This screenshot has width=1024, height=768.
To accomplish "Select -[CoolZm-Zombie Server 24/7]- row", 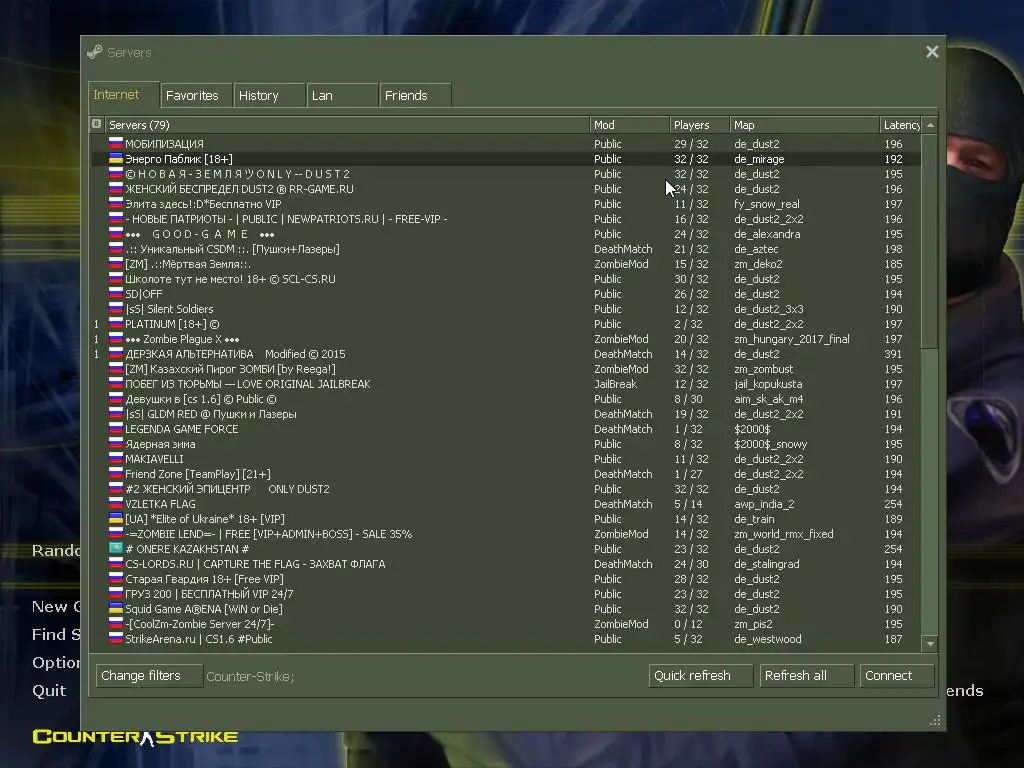I will click(x=505, y=624).
